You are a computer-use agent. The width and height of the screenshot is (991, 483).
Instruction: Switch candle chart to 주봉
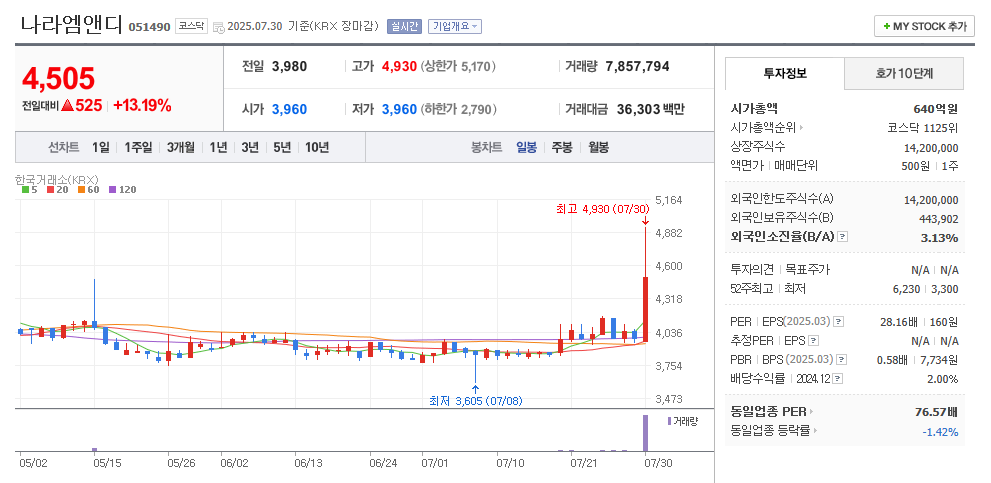(x=562, y=148)
